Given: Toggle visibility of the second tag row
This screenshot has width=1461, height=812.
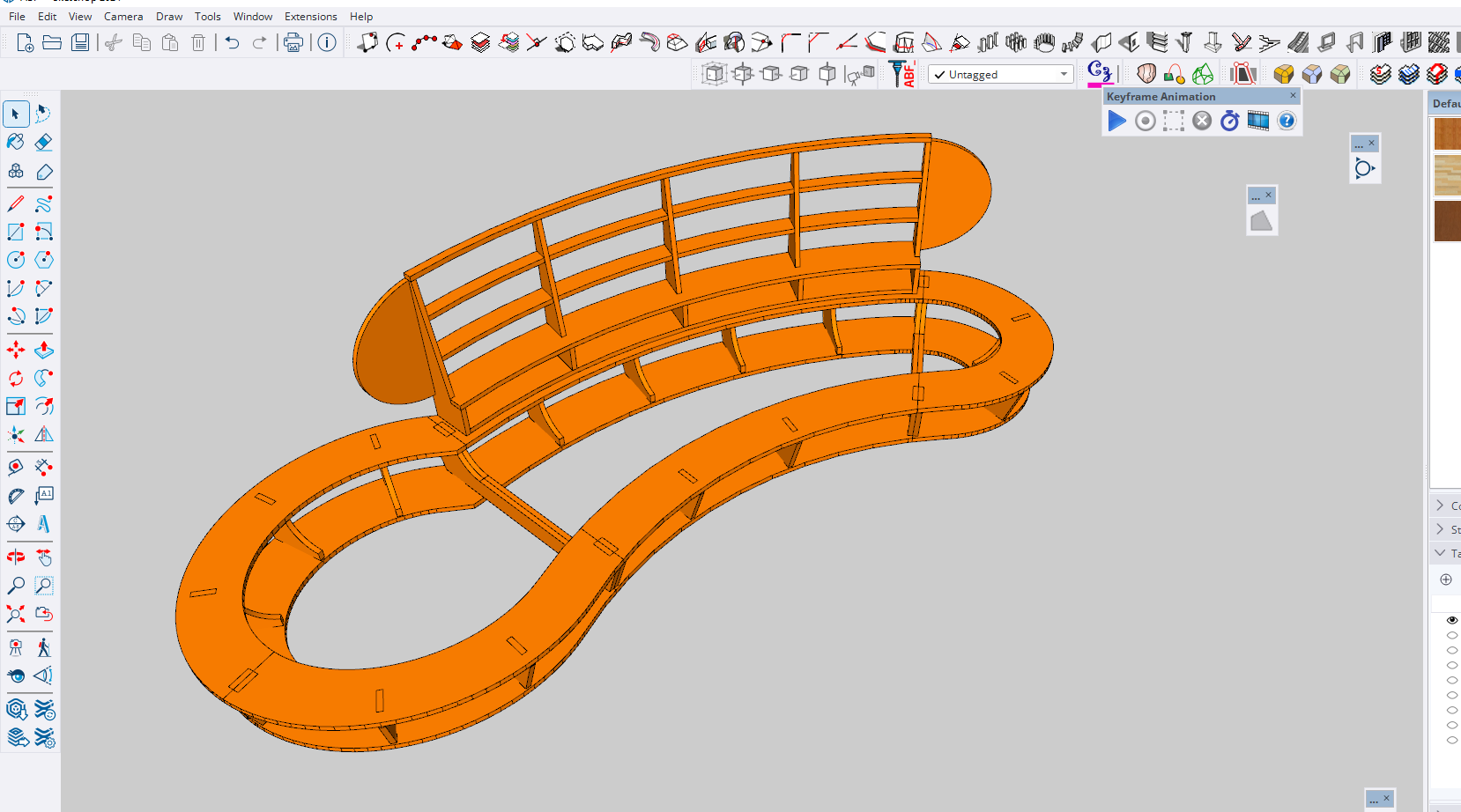Looking at the screenshot, I should click(x=1451, y=635).
